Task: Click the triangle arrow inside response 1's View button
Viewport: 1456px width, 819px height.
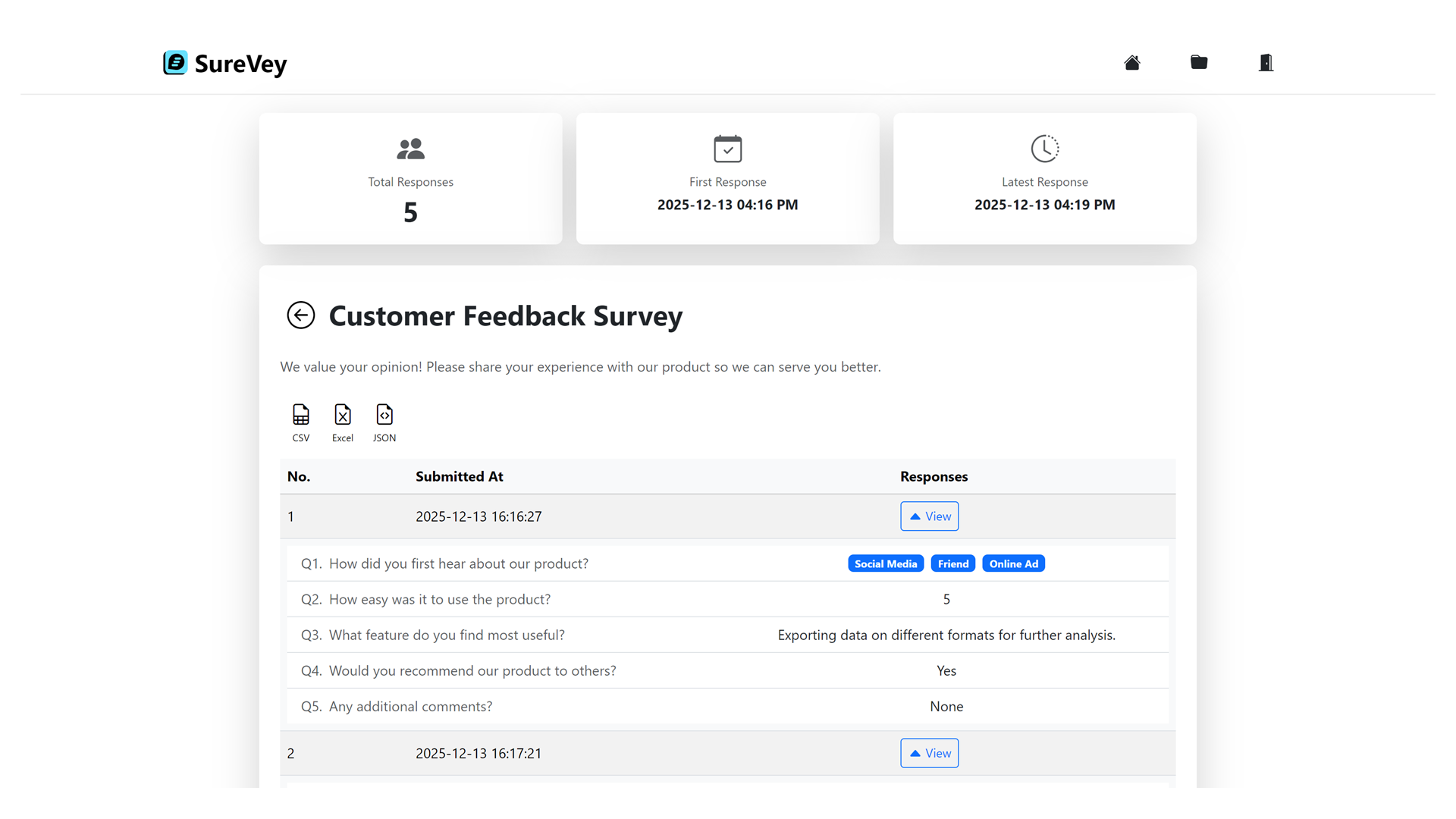Action: click(915, 516)
